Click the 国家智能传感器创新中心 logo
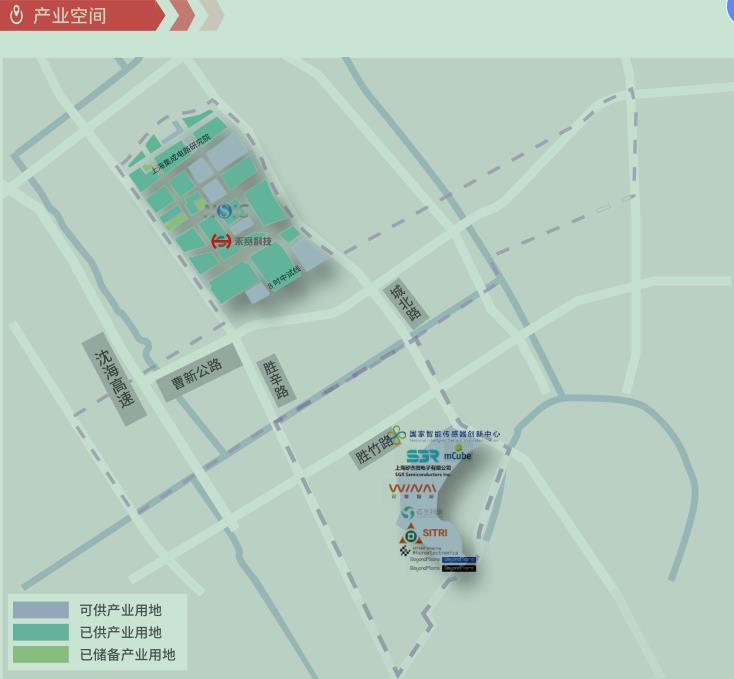Screen dimensions: 734x679 coord(396,435)
